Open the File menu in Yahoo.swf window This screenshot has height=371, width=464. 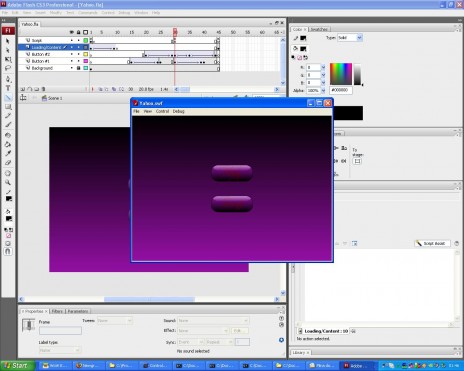[x=136, y=111]
